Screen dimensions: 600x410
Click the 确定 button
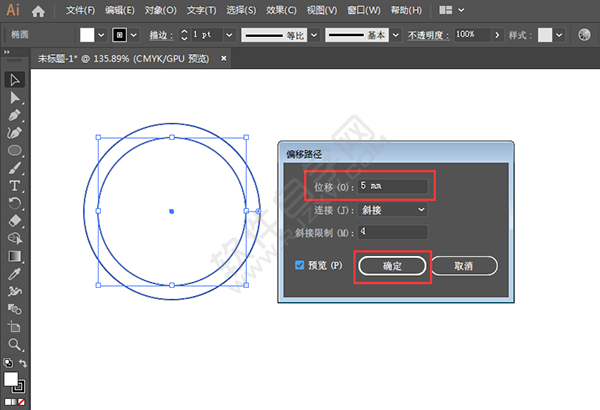click(x=392, y=266)
